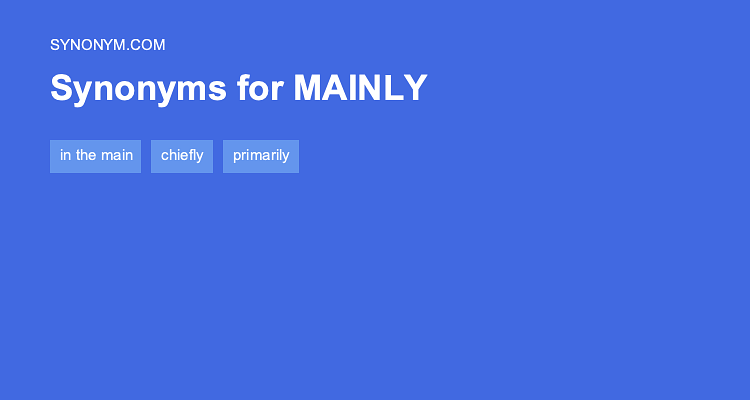Image resolution: width=750 pixels, height=400 pixels.
Task: Click the light blue 'in the main' box
Action: coord(95,156)
